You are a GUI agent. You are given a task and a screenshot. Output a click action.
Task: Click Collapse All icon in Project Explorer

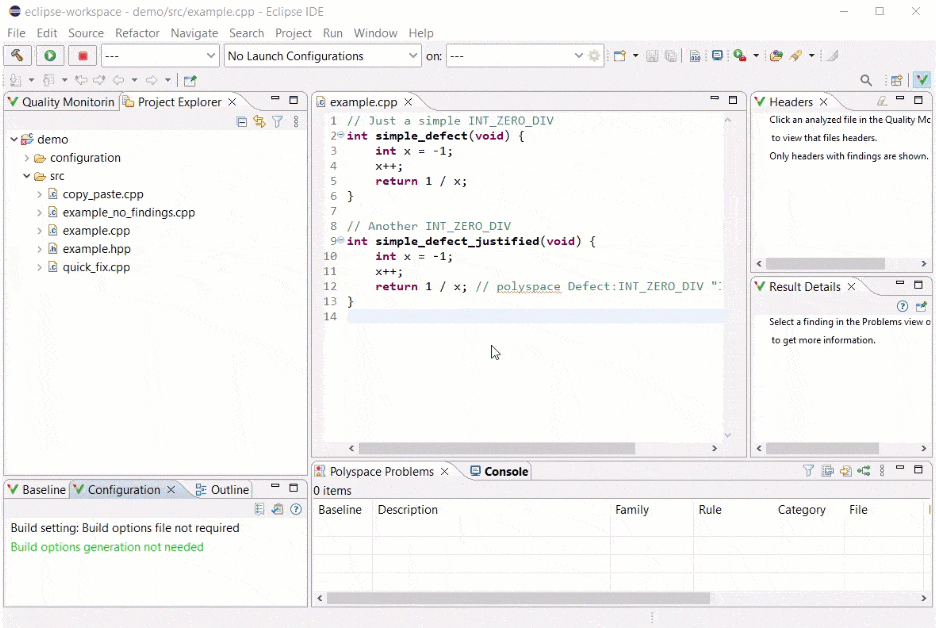[x=242, y=122]
